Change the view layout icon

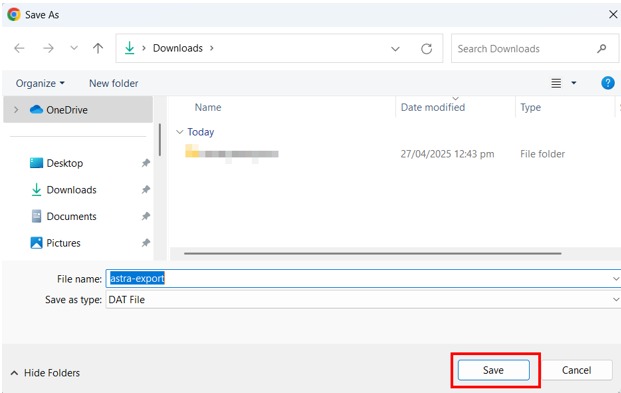click(x=556, y=83)
